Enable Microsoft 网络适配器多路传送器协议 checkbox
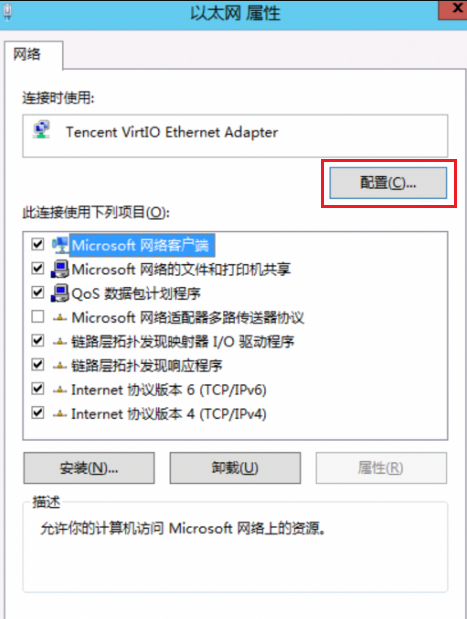This screenshot has height=619, width=467. [x=38, y=317]
